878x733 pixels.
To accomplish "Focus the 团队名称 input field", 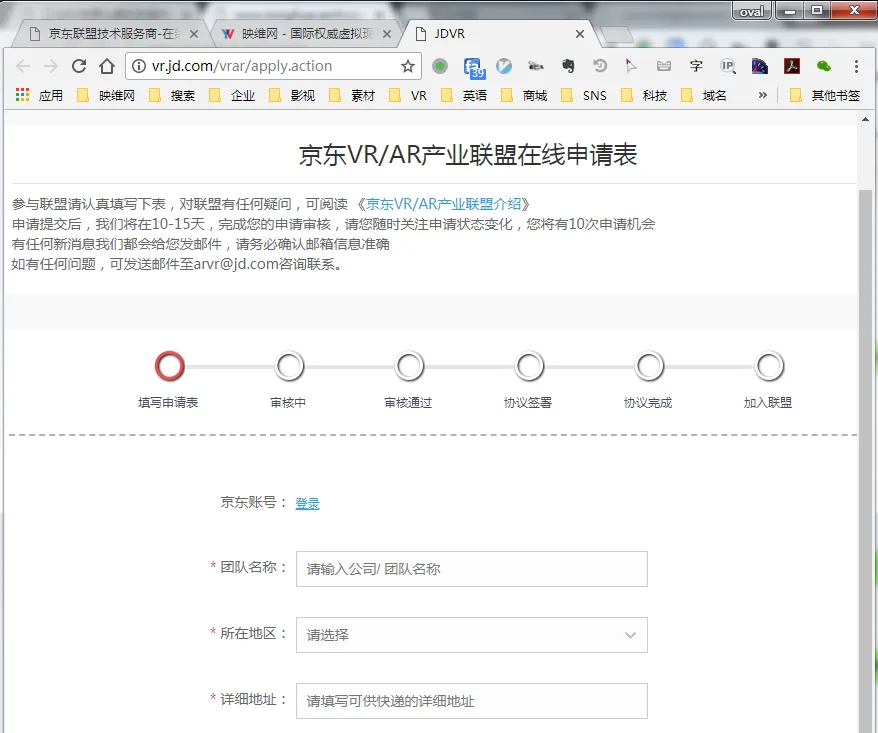I will point(471,569).
